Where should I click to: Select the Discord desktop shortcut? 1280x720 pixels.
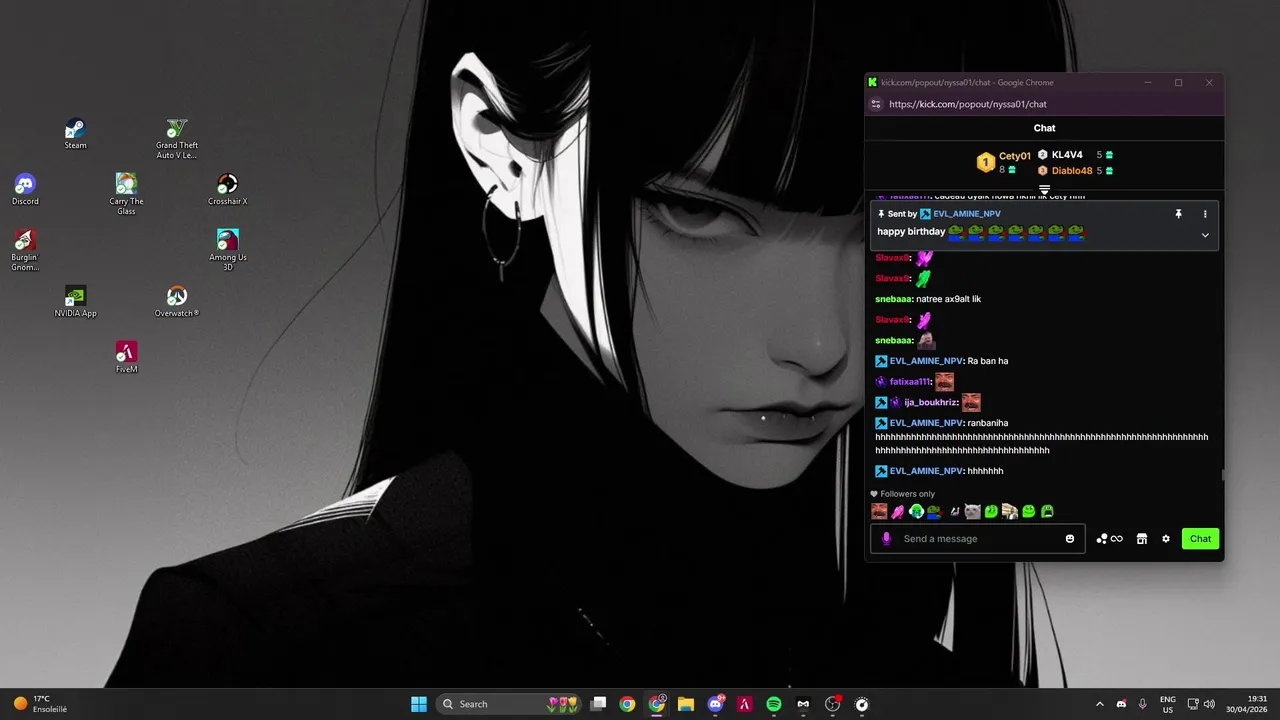click(x=25, y=189)
